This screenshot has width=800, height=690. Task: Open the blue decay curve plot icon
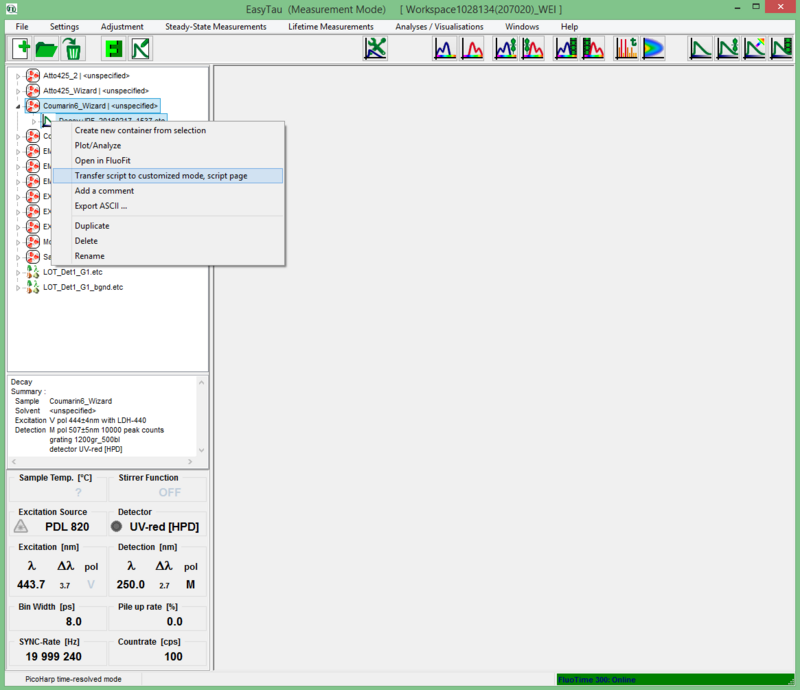(445, 47)
